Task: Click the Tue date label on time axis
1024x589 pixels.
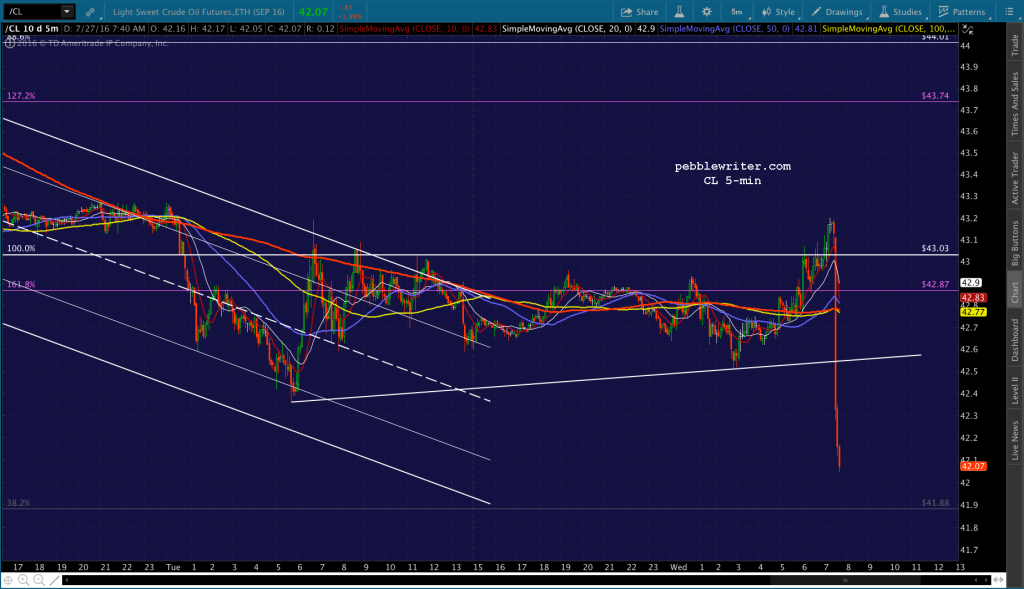Action: coord(173,567)
